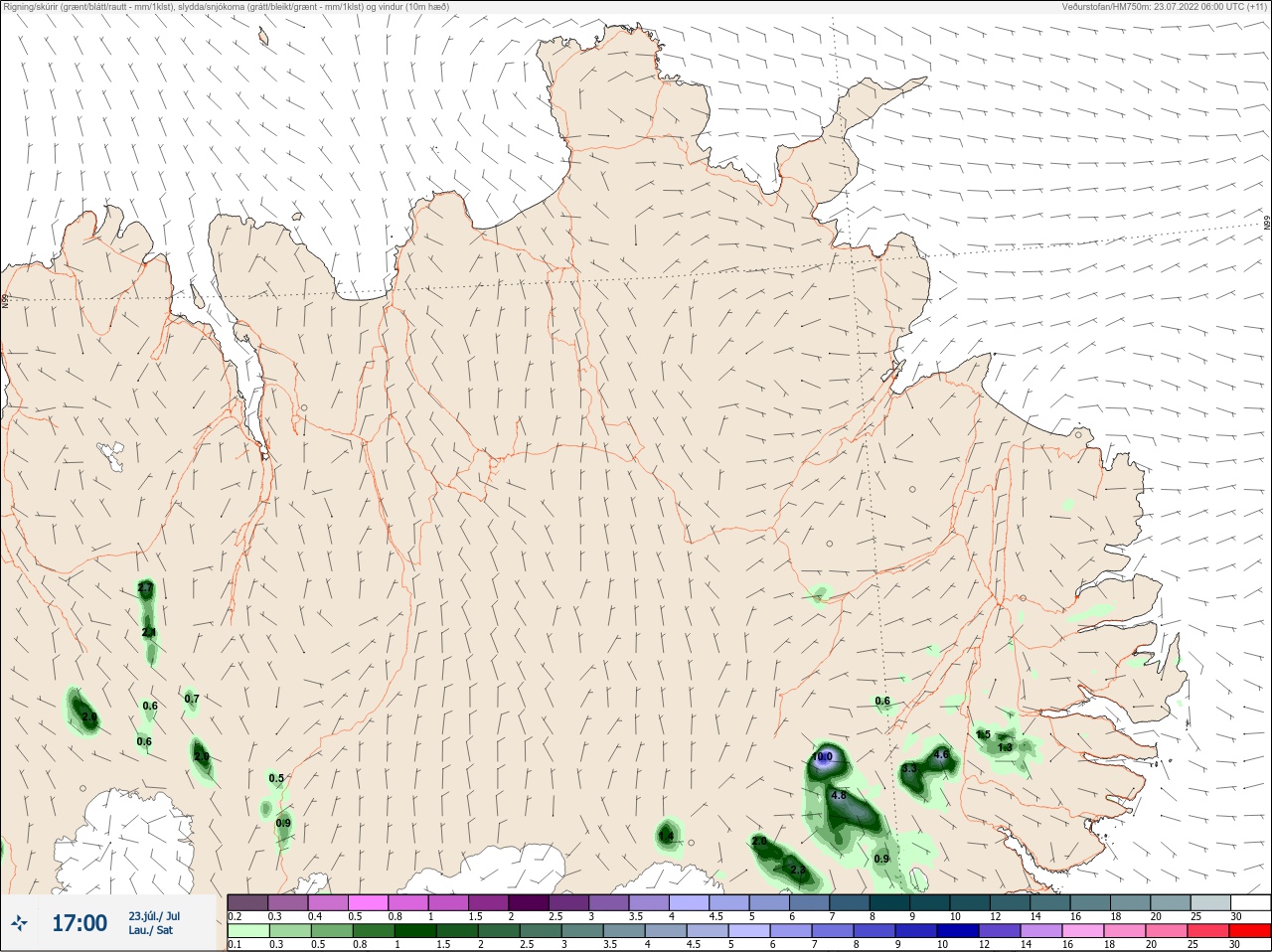
Task: Click the 17:00 forecast time label
Action: click(x=79, y=924)
